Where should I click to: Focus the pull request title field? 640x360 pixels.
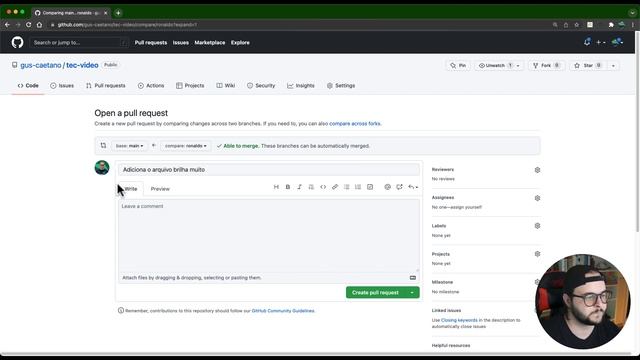(269, 169)
